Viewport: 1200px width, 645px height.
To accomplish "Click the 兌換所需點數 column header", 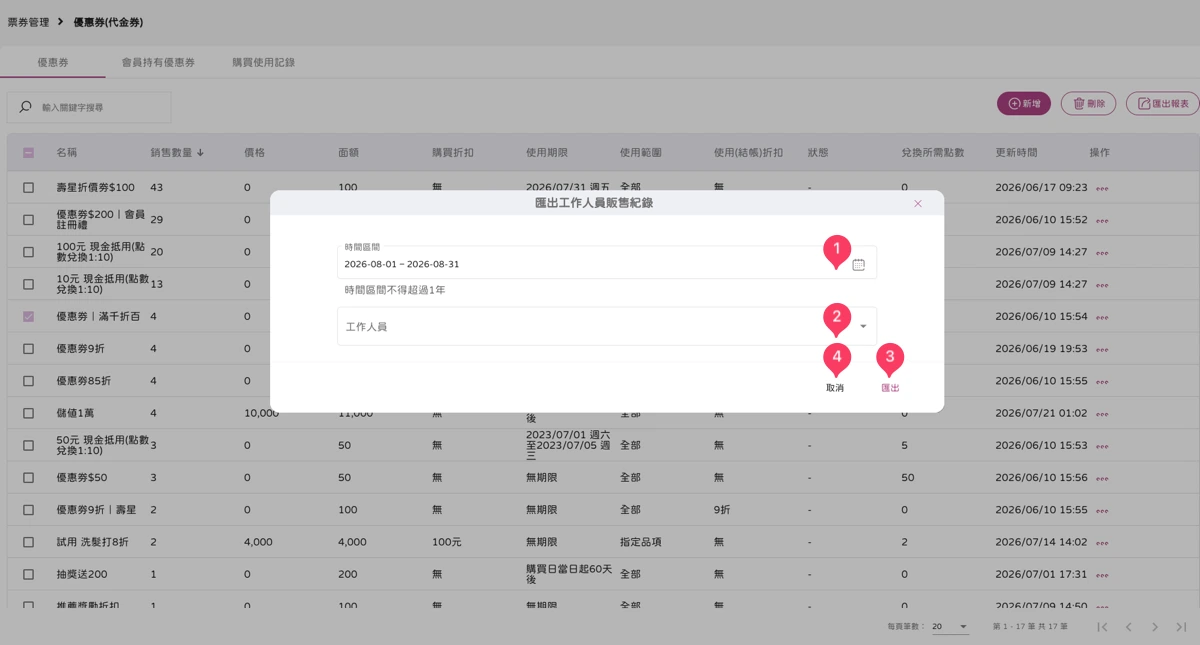I will click(x=933, y=153).
